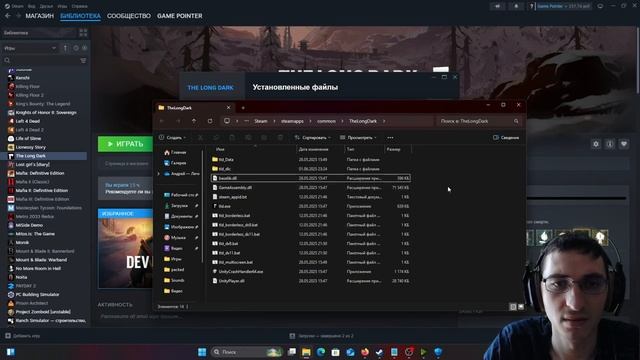640x360 pixels.
Task: Open downloads status at Steam bottom bar
Action: pos(321,336)
